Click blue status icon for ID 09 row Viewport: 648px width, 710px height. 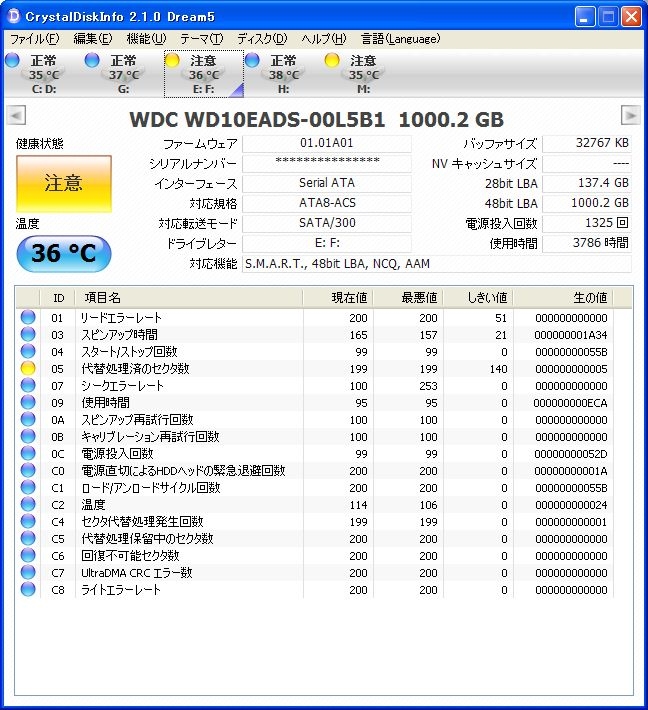coord(28,402)
